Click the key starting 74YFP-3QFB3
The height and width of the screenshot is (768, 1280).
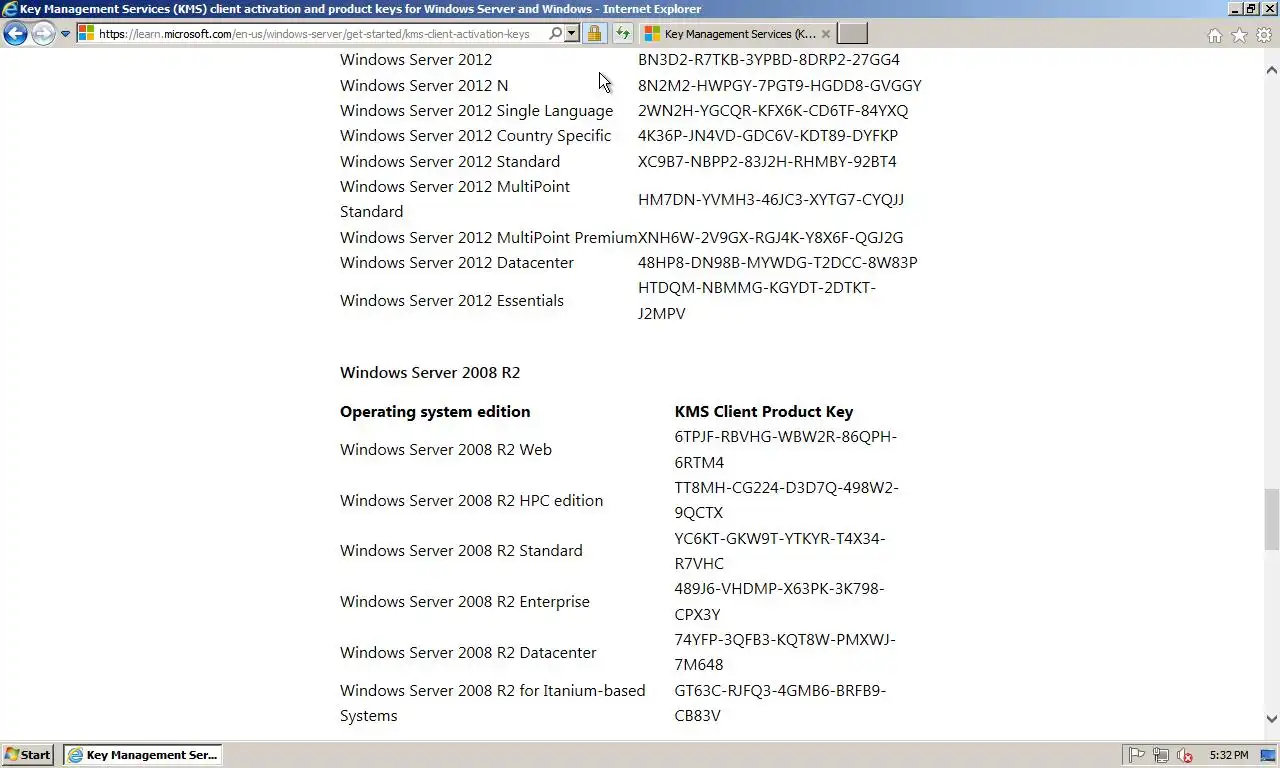click(786, 653)
